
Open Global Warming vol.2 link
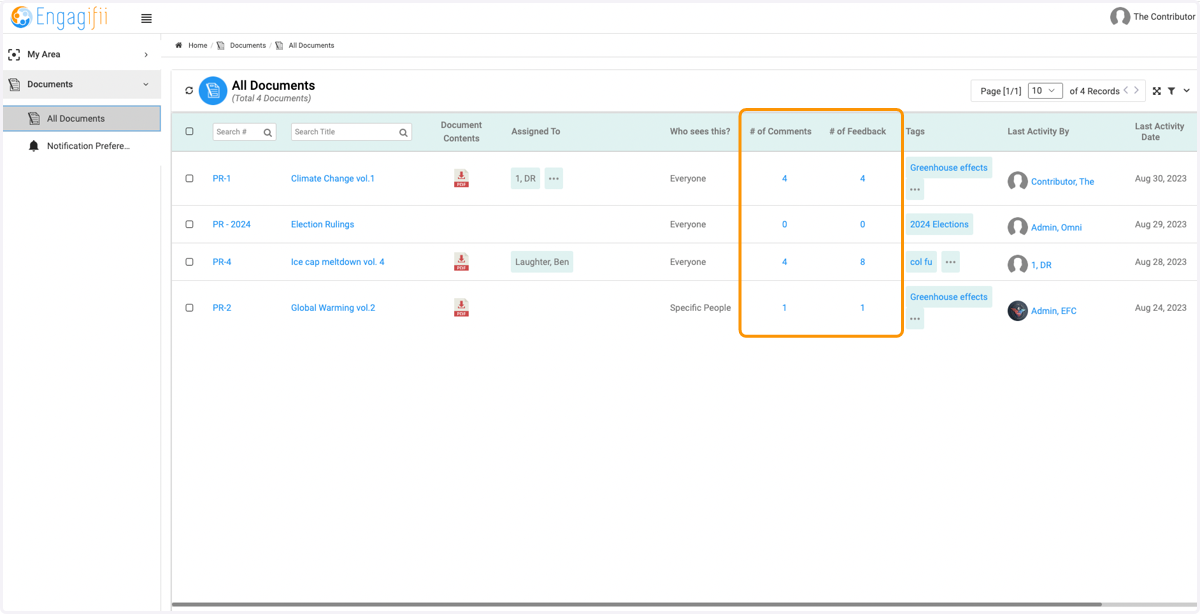coord(333,308)
